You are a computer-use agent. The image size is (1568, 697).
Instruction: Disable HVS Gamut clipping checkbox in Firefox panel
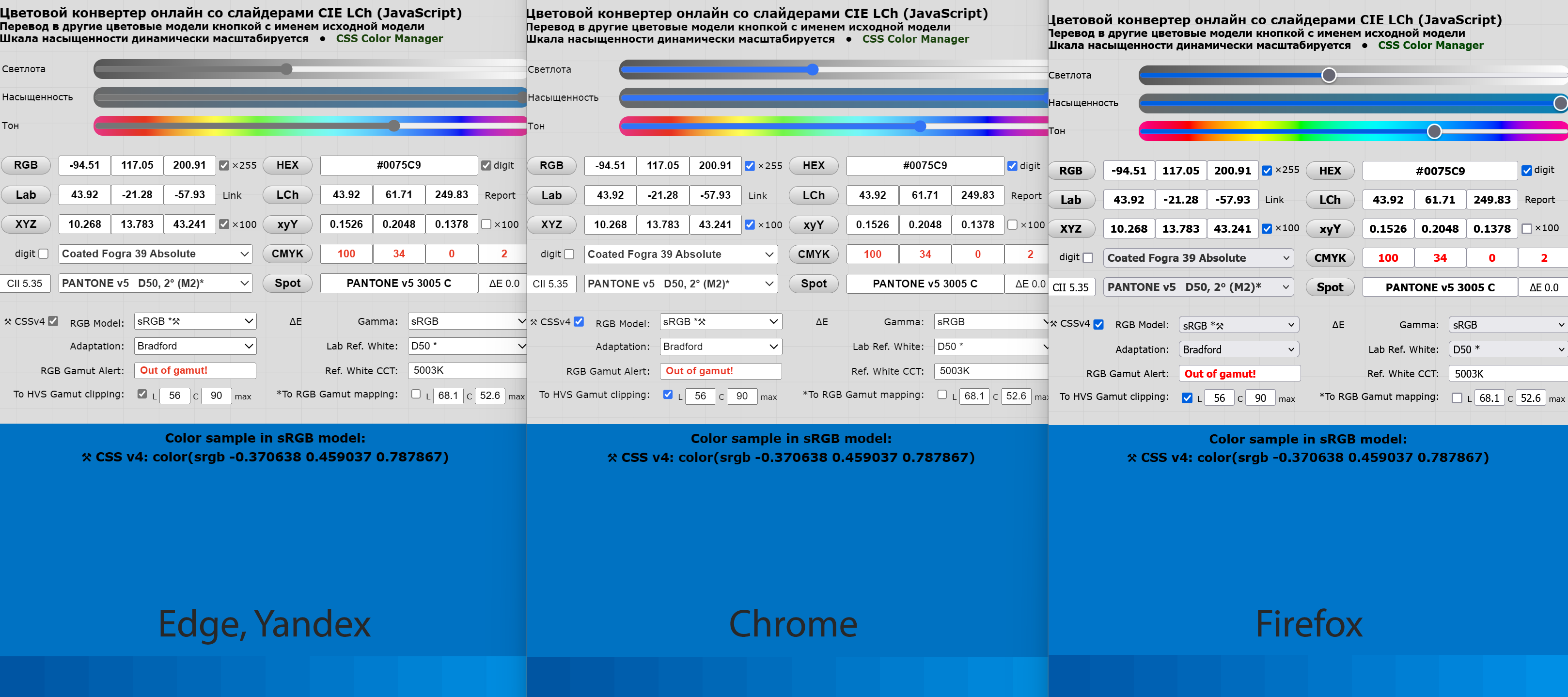[x=1186, y=398]
